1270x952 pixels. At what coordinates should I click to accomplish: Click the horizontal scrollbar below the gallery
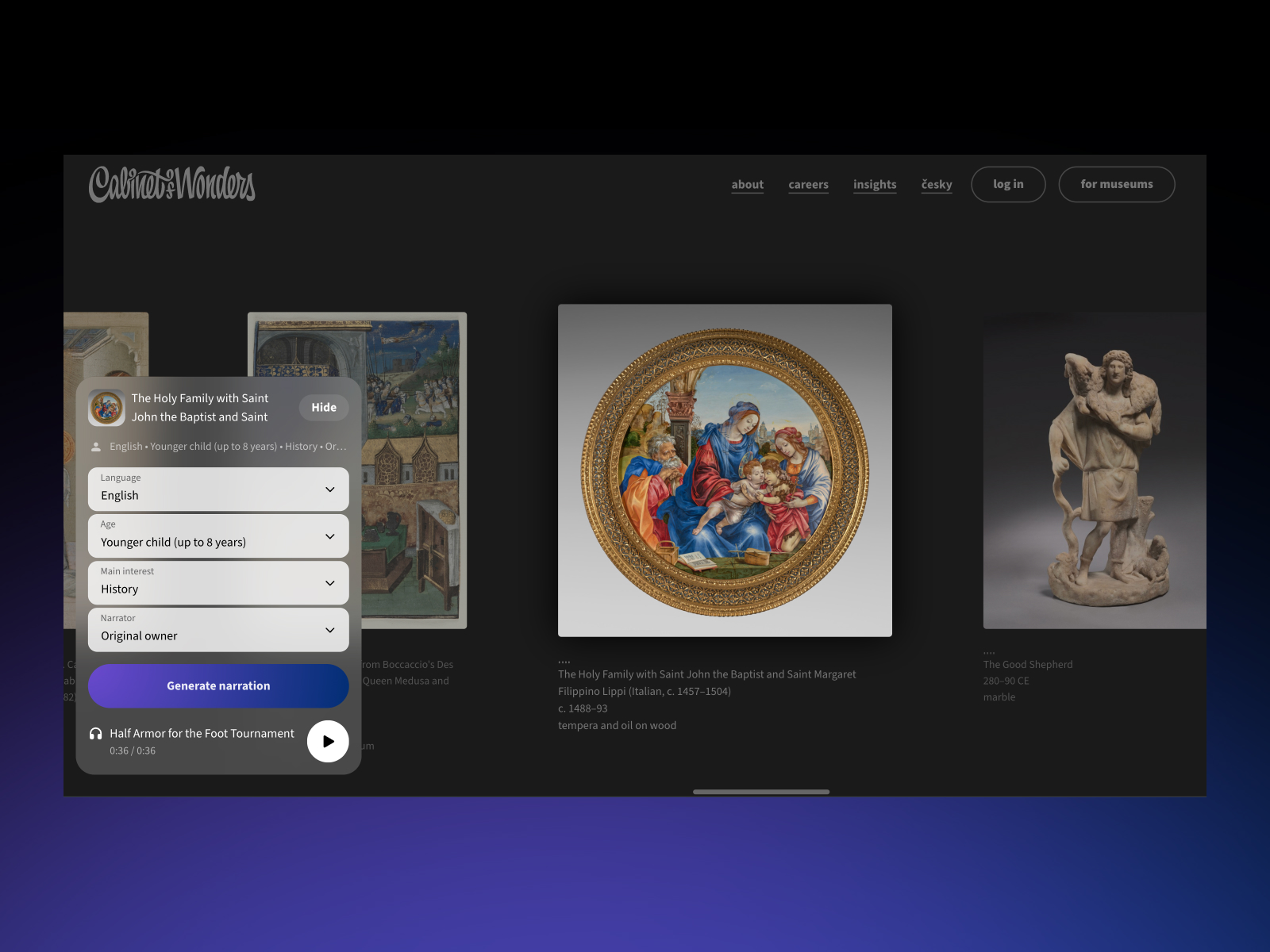(x=760, y=791)
